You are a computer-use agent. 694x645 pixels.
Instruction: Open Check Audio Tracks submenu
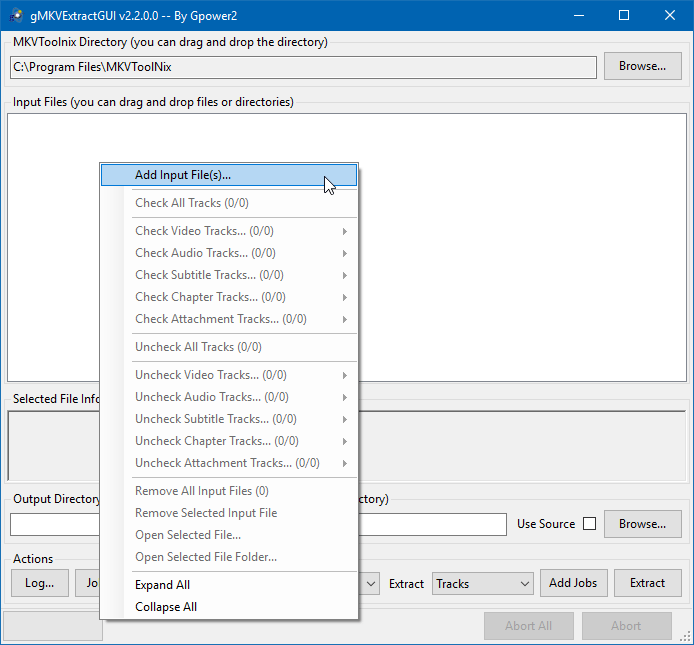(x=229, y=253)
